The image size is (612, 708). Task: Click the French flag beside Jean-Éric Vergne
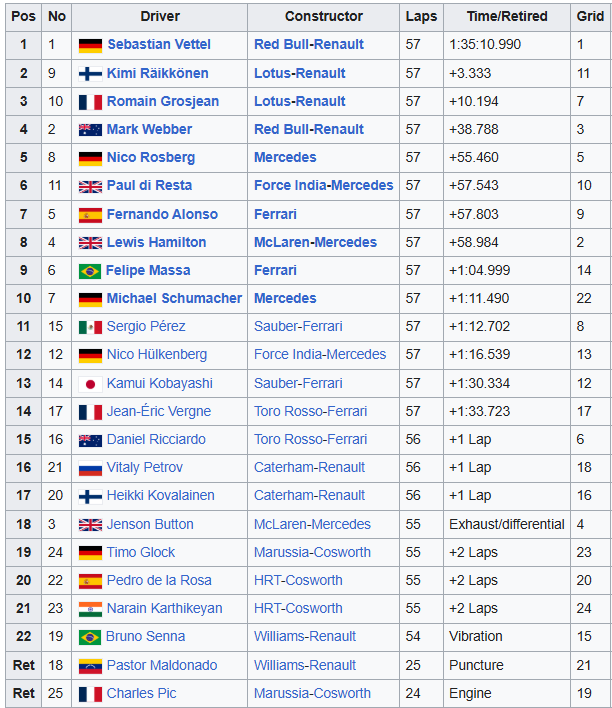click(x=90, y=412)
